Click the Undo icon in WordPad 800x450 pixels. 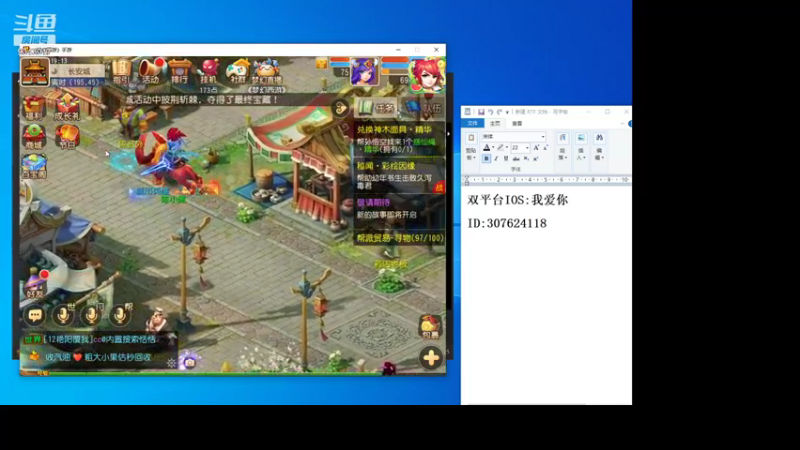490,112
